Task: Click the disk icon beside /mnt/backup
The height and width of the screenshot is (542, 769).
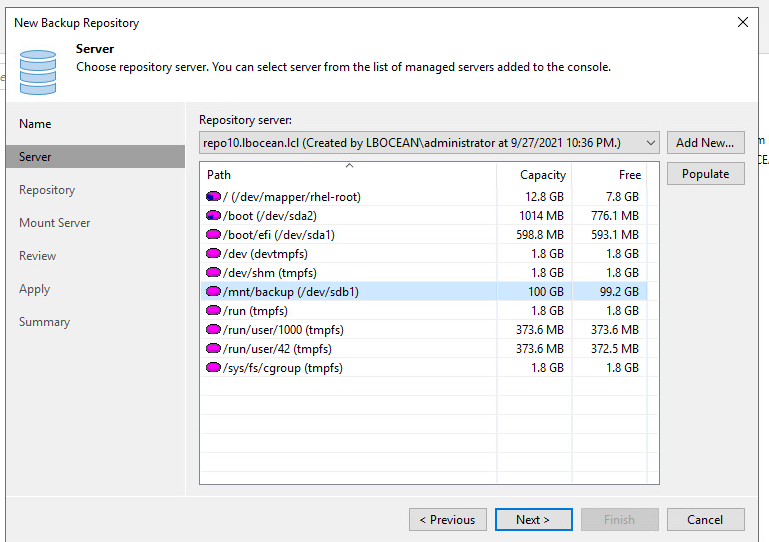Action: tap(213, 292)
